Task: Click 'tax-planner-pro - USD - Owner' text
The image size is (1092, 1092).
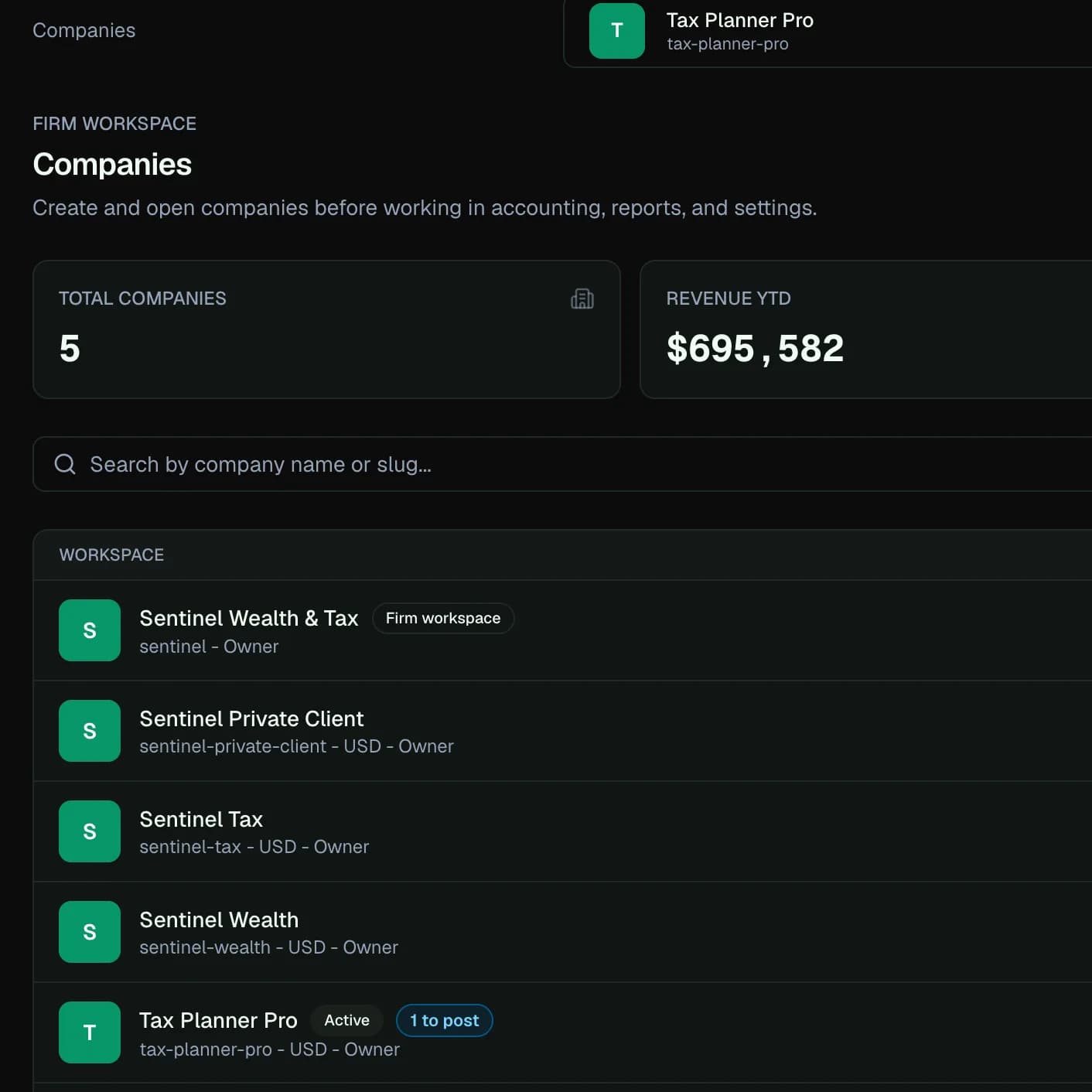Action: [269, 1049]
